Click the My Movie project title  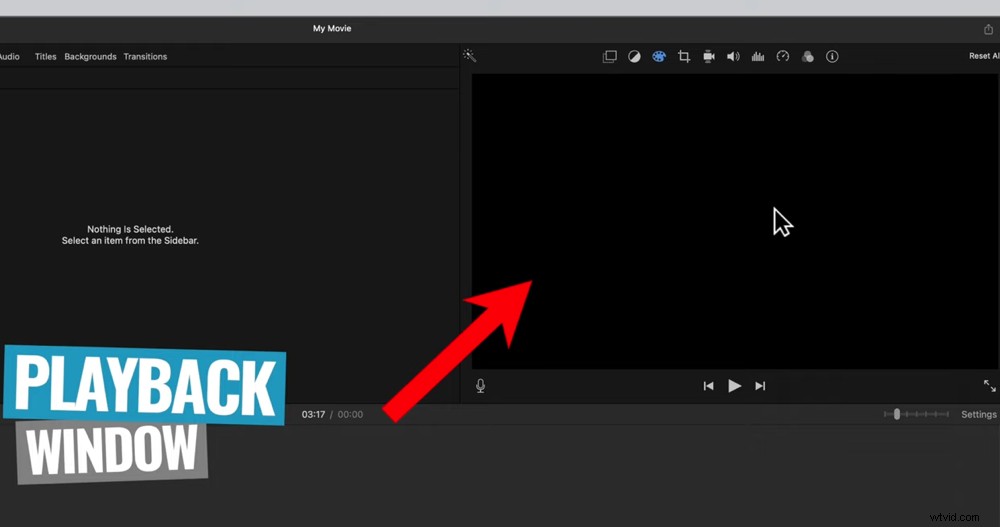coord(332,28)
